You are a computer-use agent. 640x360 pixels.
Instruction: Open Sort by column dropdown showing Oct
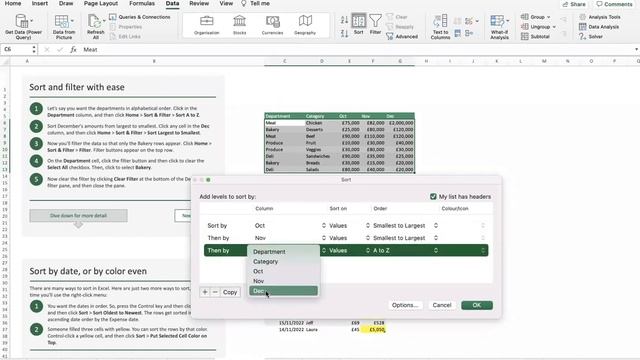click(x=290, y=225)
